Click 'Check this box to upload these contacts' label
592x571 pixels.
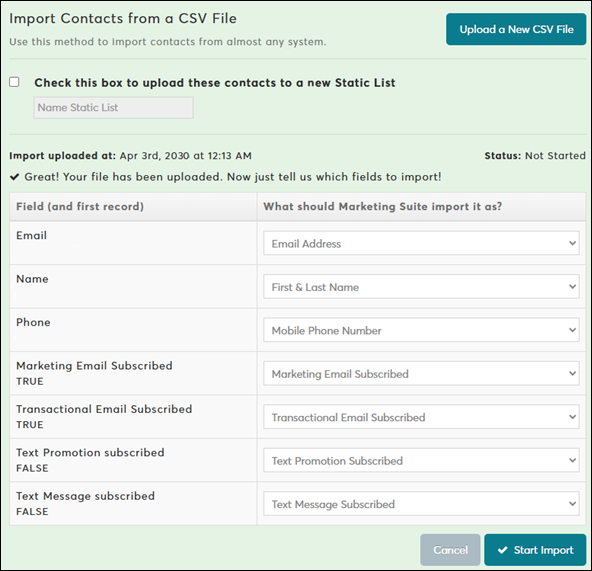point(215,83)
